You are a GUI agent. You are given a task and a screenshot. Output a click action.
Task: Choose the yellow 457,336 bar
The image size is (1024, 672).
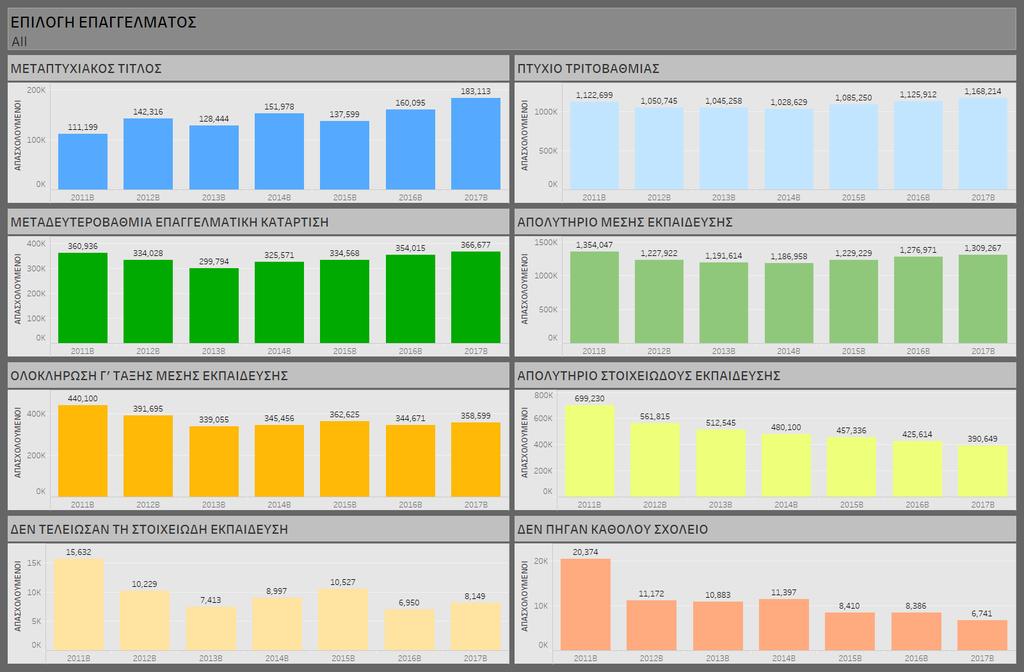tap(852, 467)
